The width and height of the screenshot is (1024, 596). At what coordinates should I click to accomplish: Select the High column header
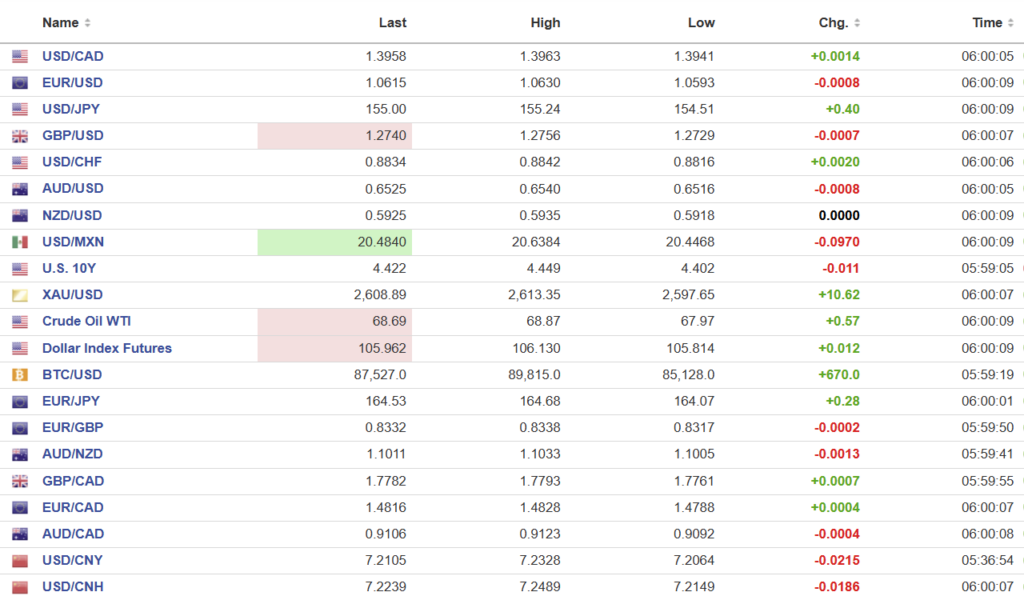click(546, 23)
